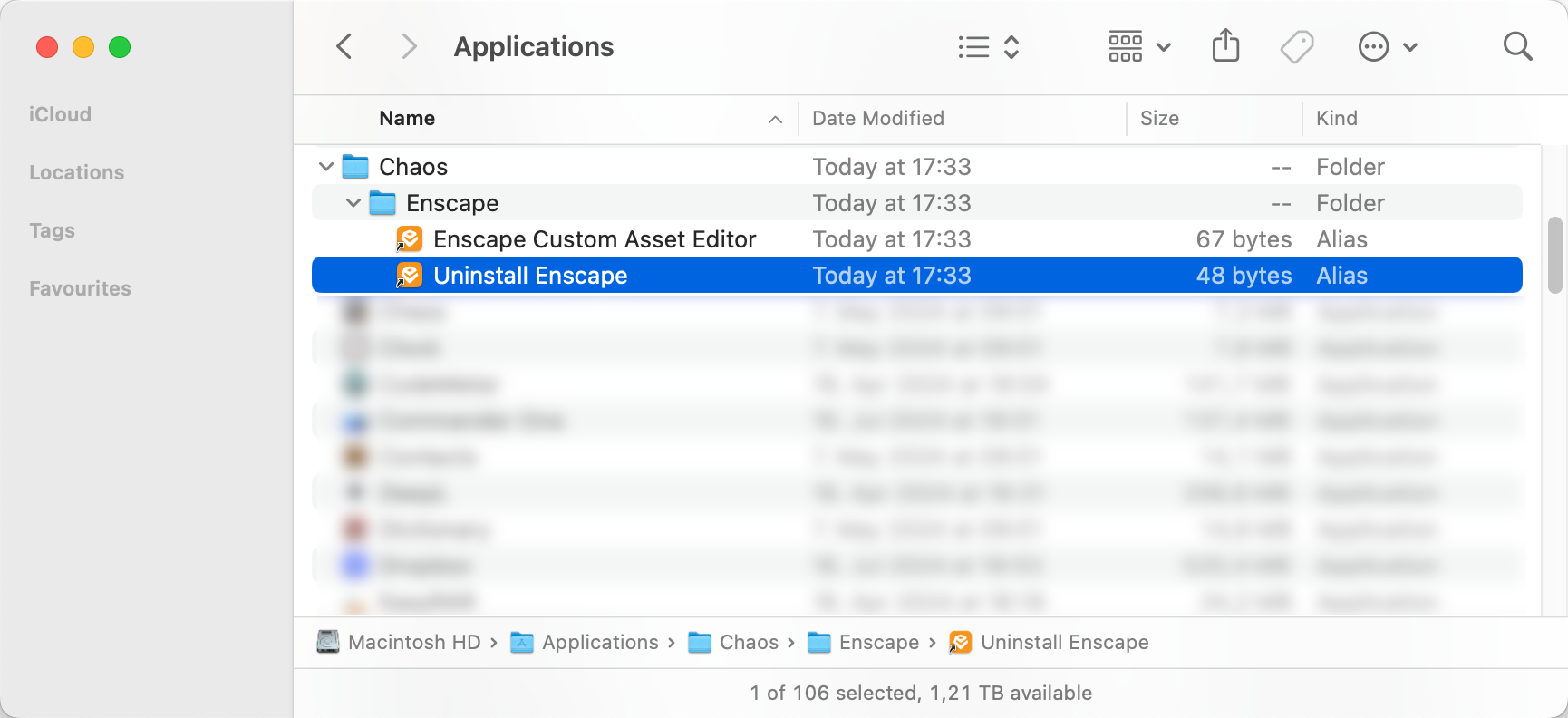The image size is (1568, 718).
Task: Collapse the Enscape folder disclosure arrow
Action: click(x=353, y=203)
